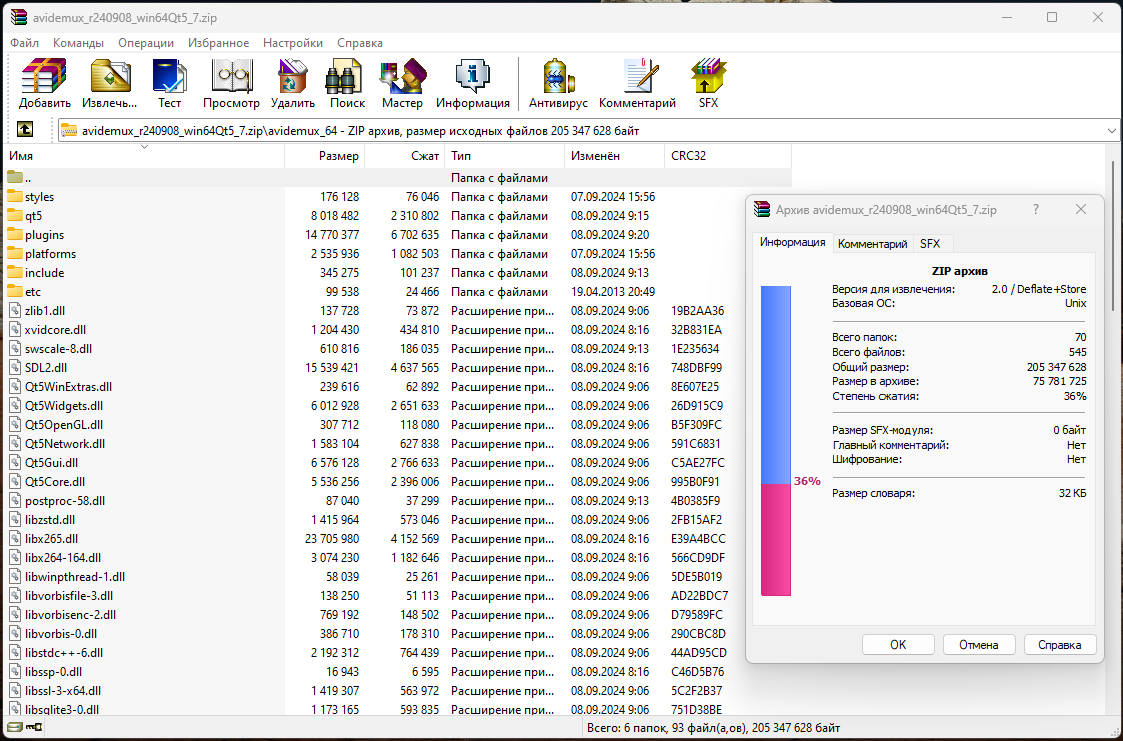Click the Добавить (Add) toolbar icon

44,77
